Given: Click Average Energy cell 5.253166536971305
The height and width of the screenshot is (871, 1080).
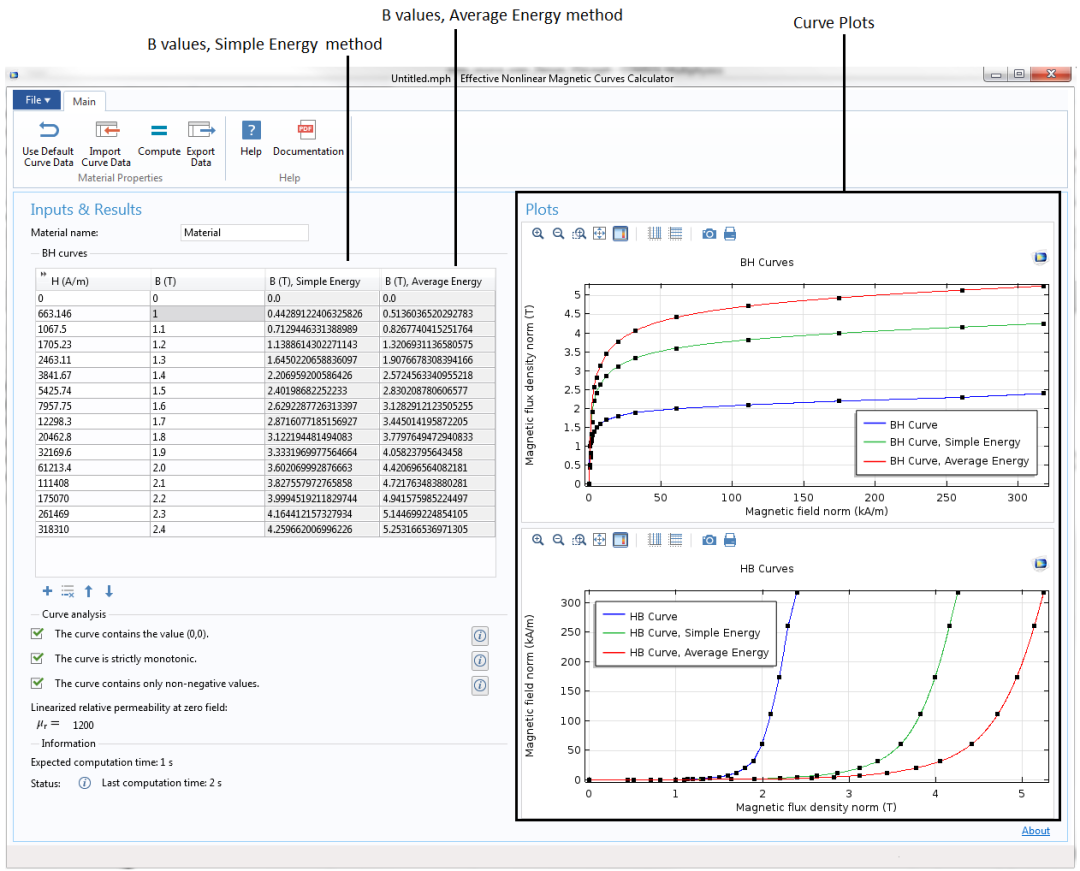Looking at the screenshot, I should (x=437, y=529).
